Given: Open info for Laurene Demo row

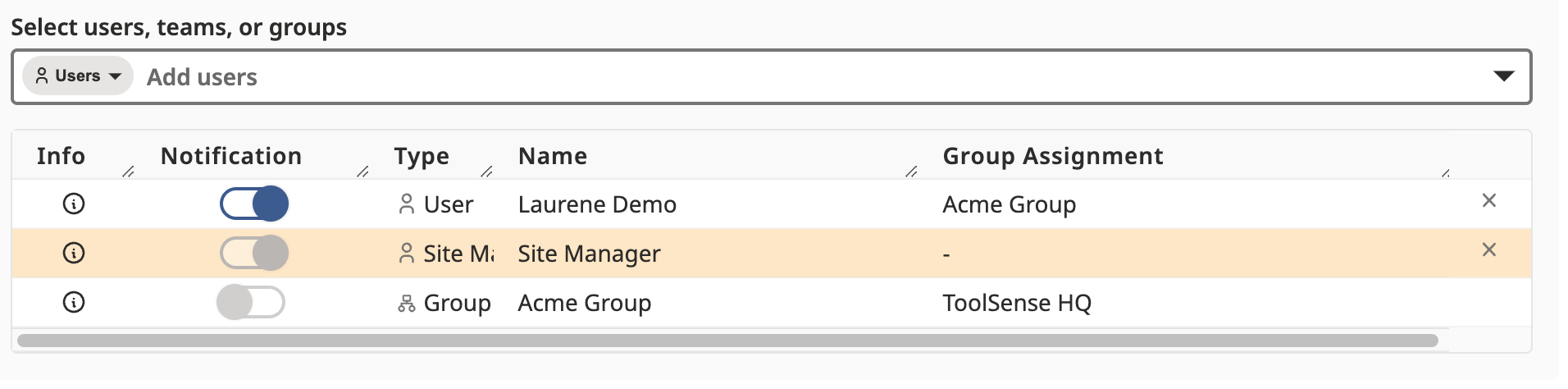Looking at the screenshot, I should (x=74, y=204).
